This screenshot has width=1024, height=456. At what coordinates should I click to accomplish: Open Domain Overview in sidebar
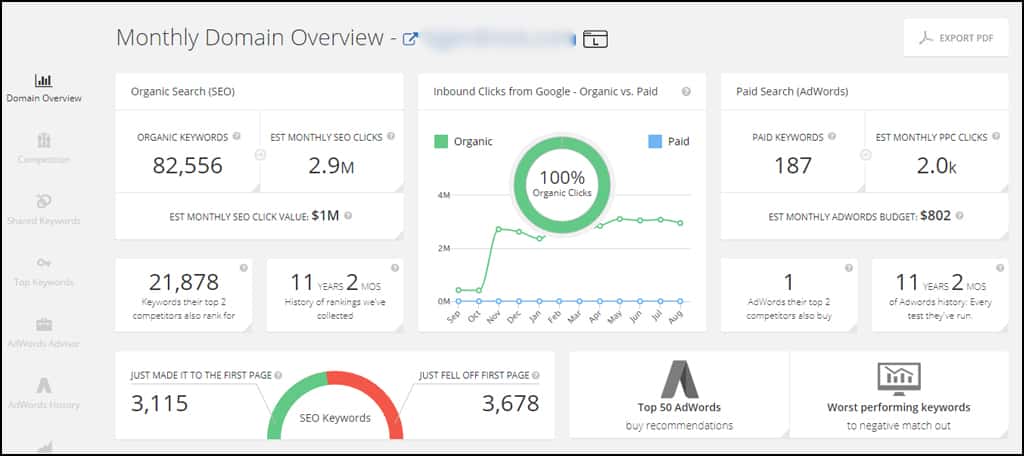click(44, 89)
